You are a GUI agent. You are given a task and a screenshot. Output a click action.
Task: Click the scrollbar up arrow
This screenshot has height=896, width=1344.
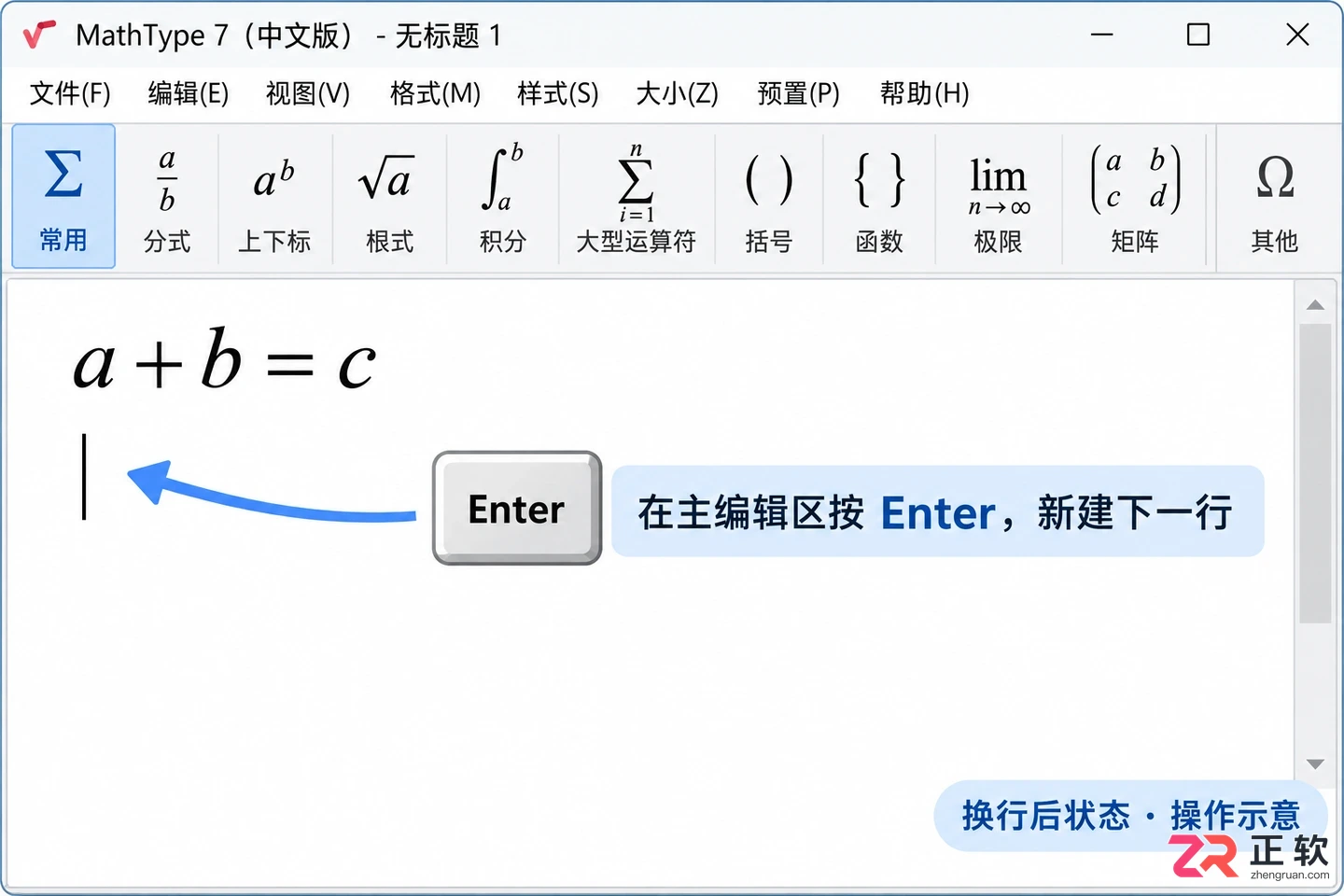point(1315,305)
